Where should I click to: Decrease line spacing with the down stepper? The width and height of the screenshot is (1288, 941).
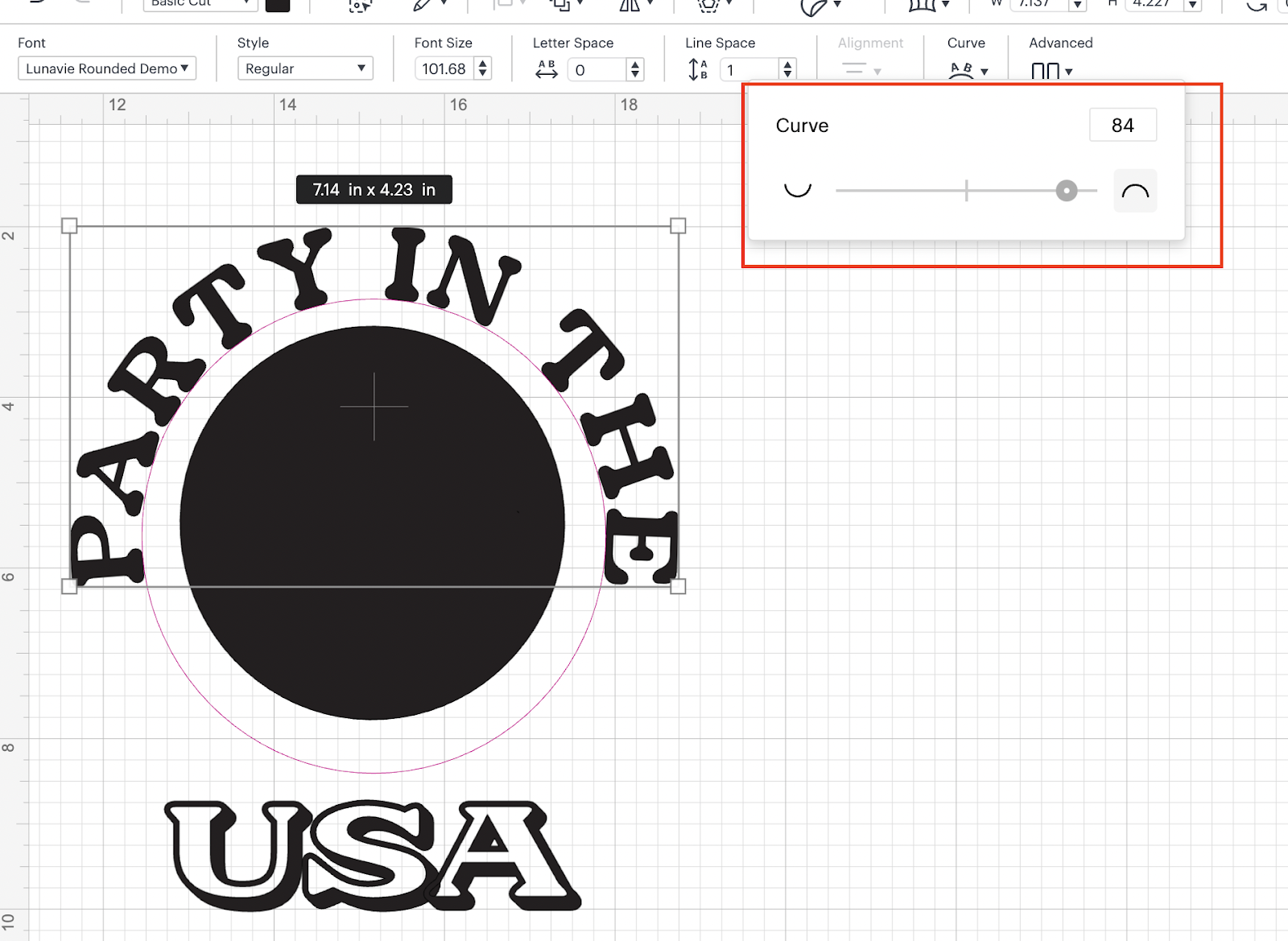[x=788, y=75]
